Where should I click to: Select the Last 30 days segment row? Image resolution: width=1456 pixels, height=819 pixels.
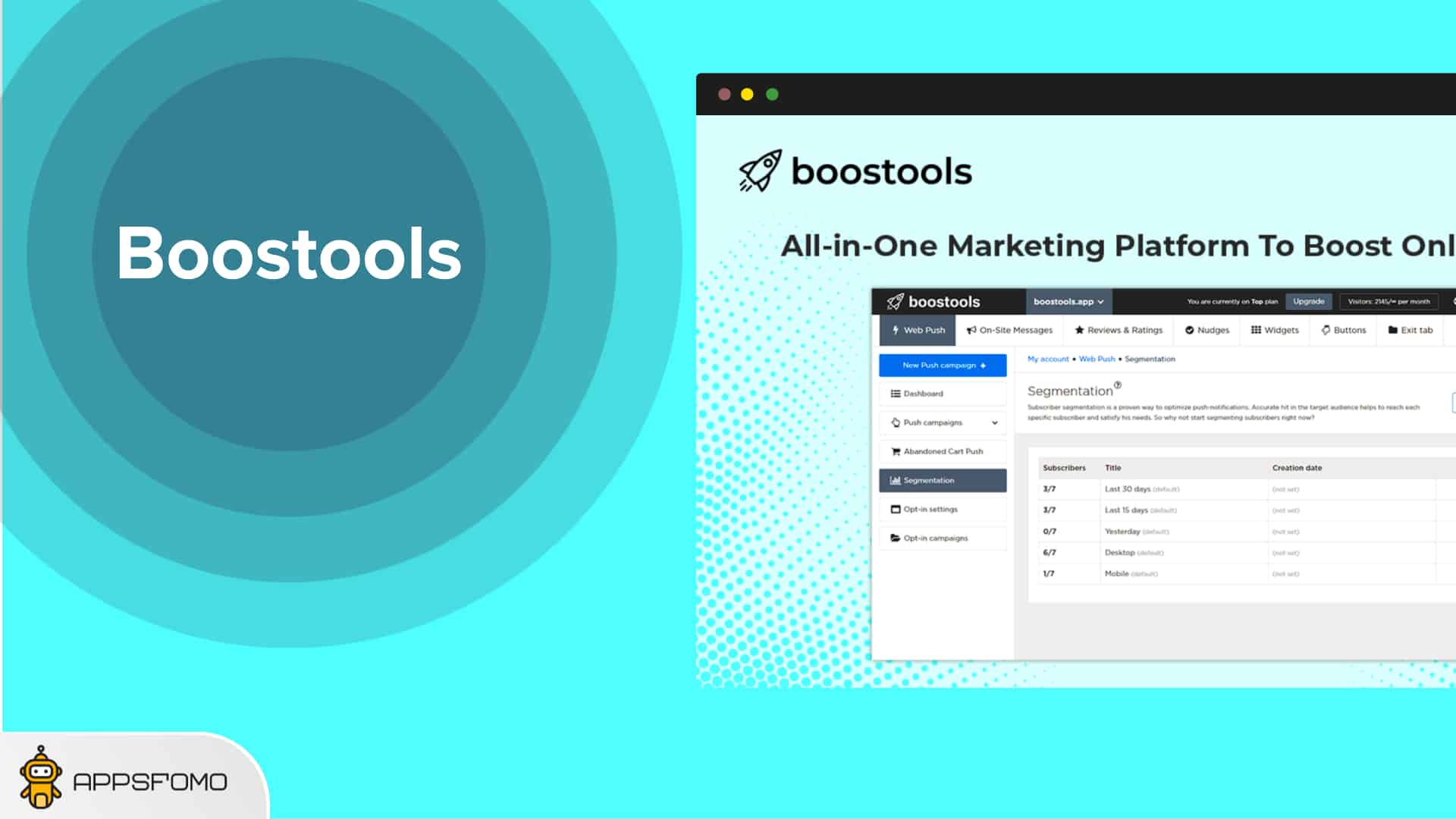[x=1128, y=490]
